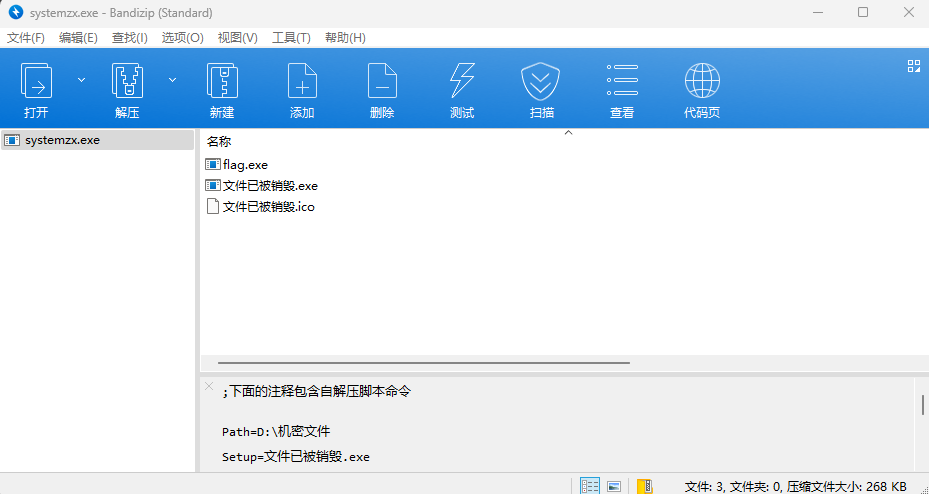This screenshot has width=929, height=494.
Task: Click the Add (添加) file icon
Action: pyautogui.click(x=302, y=81)
